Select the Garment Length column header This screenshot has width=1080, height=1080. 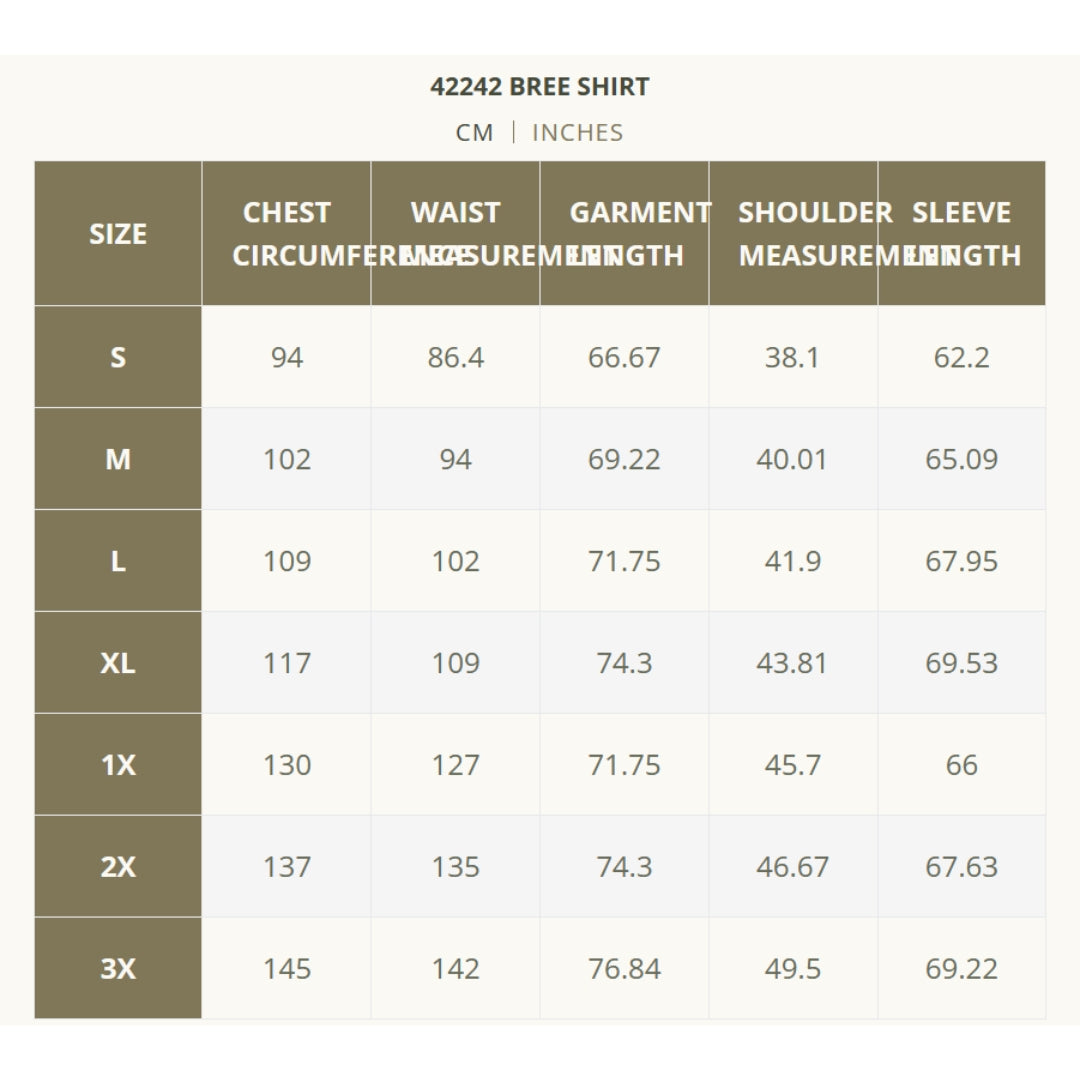tap(624, 233)
